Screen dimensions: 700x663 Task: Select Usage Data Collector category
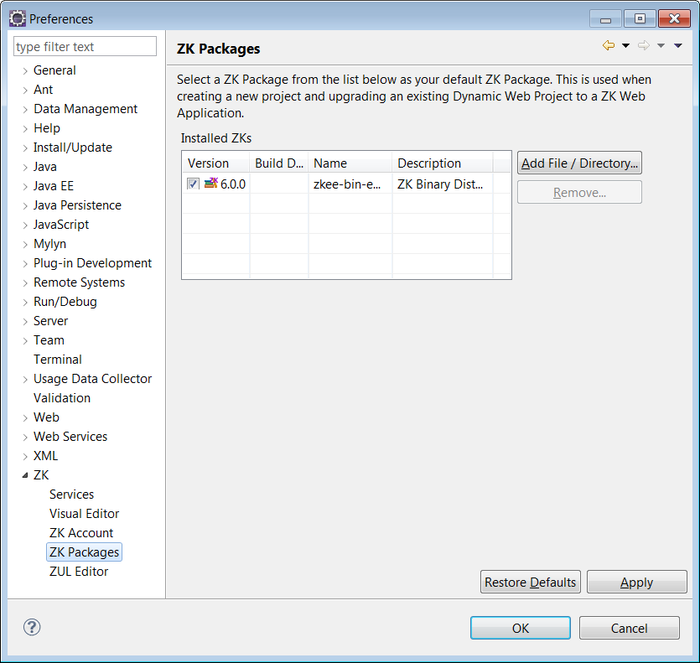point(92,379)
